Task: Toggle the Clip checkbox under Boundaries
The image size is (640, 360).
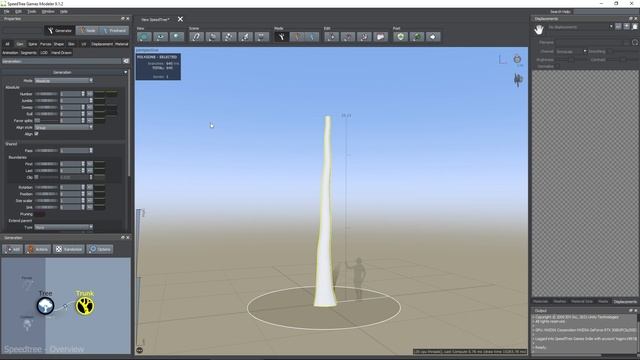Action: pos(36,177)
